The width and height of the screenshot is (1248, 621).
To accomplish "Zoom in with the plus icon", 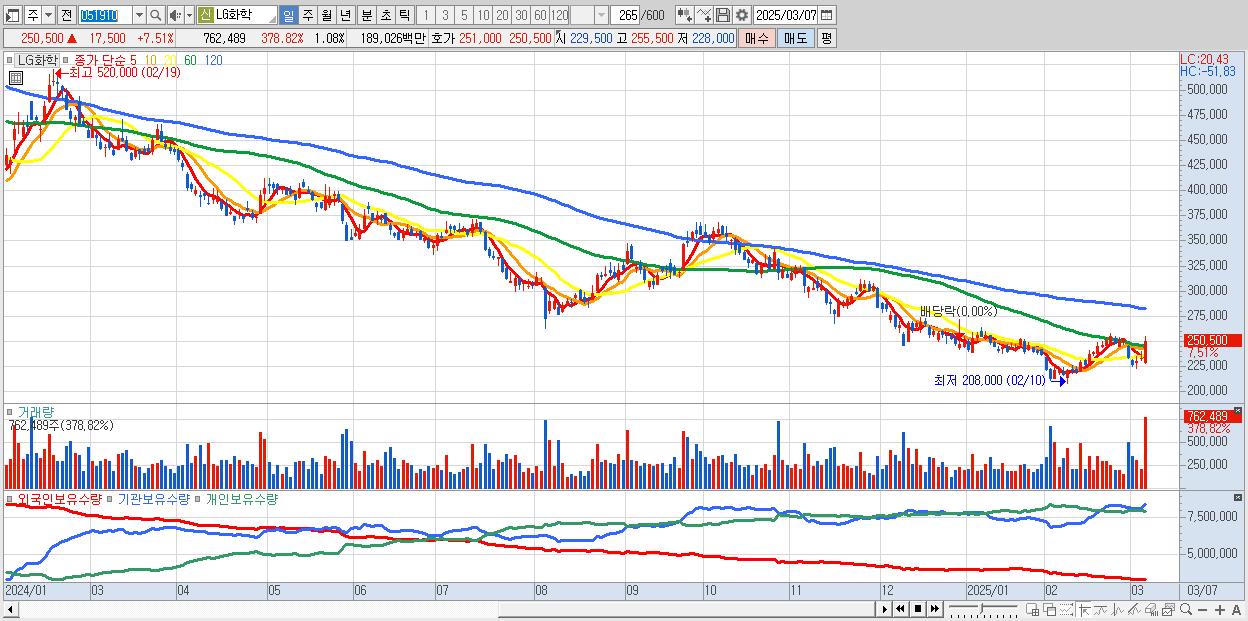I will [x=1220, y=610].
